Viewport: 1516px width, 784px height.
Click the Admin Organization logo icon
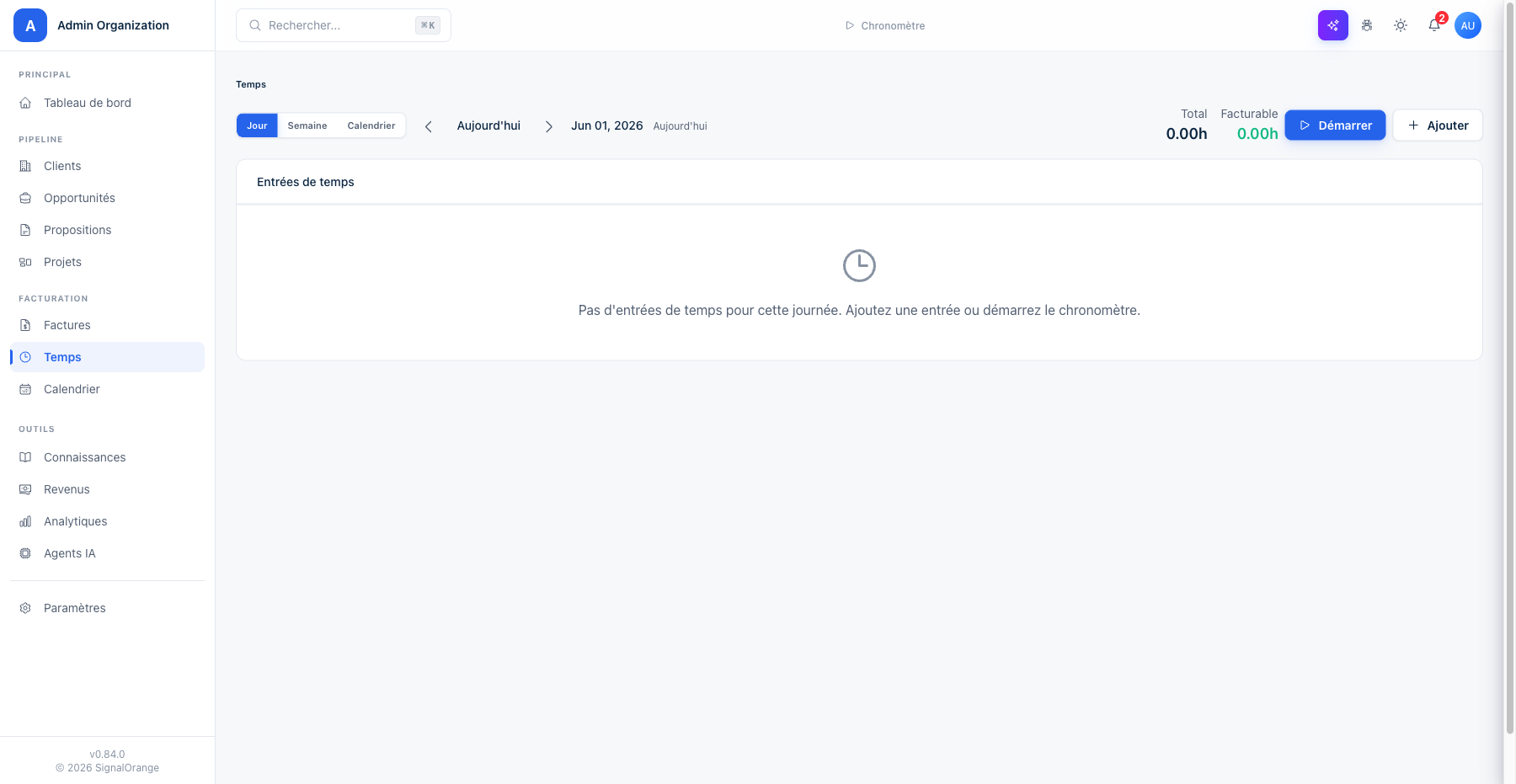pyautogui.click(x=30, y=25)
